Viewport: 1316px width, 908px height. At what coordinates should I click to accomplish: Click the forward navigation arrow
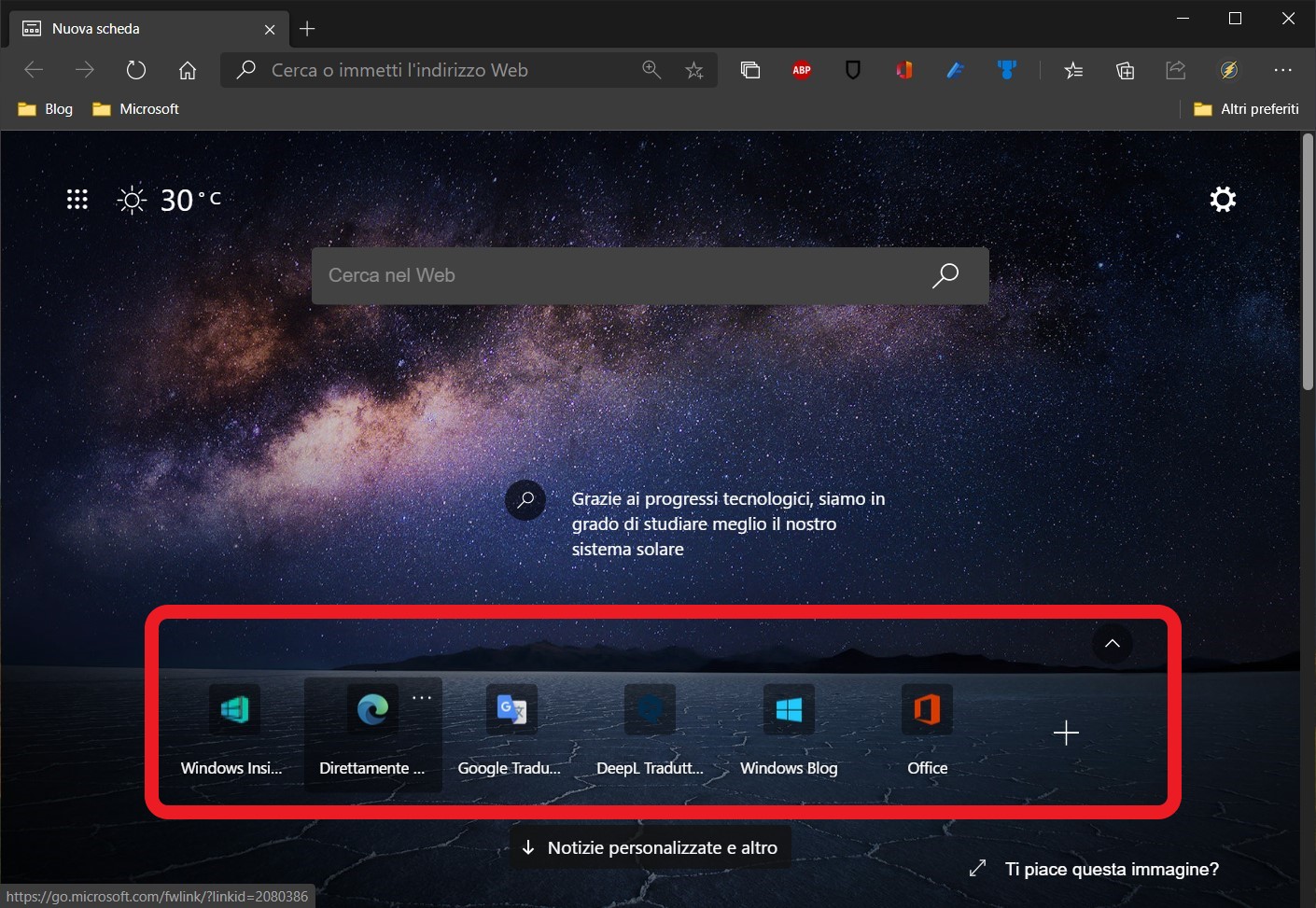[x=85, y=70]
